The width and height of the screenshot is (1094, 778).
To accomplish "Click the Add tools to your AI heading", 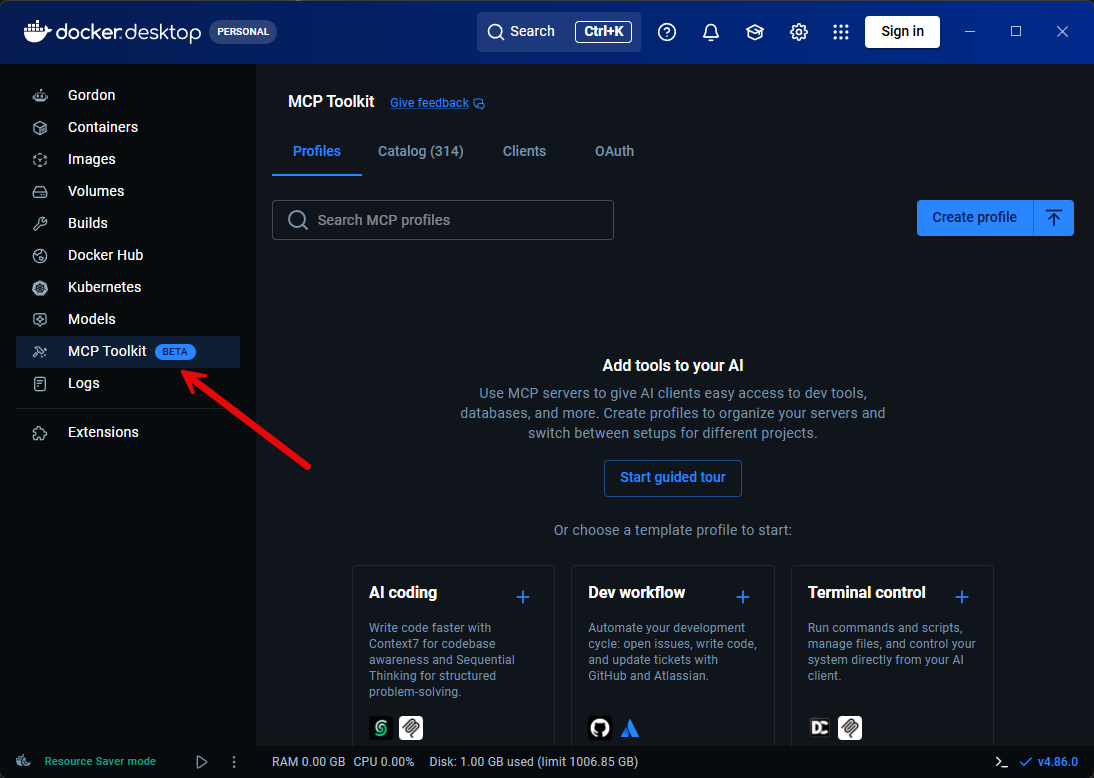I will click(x=673, y=366).
